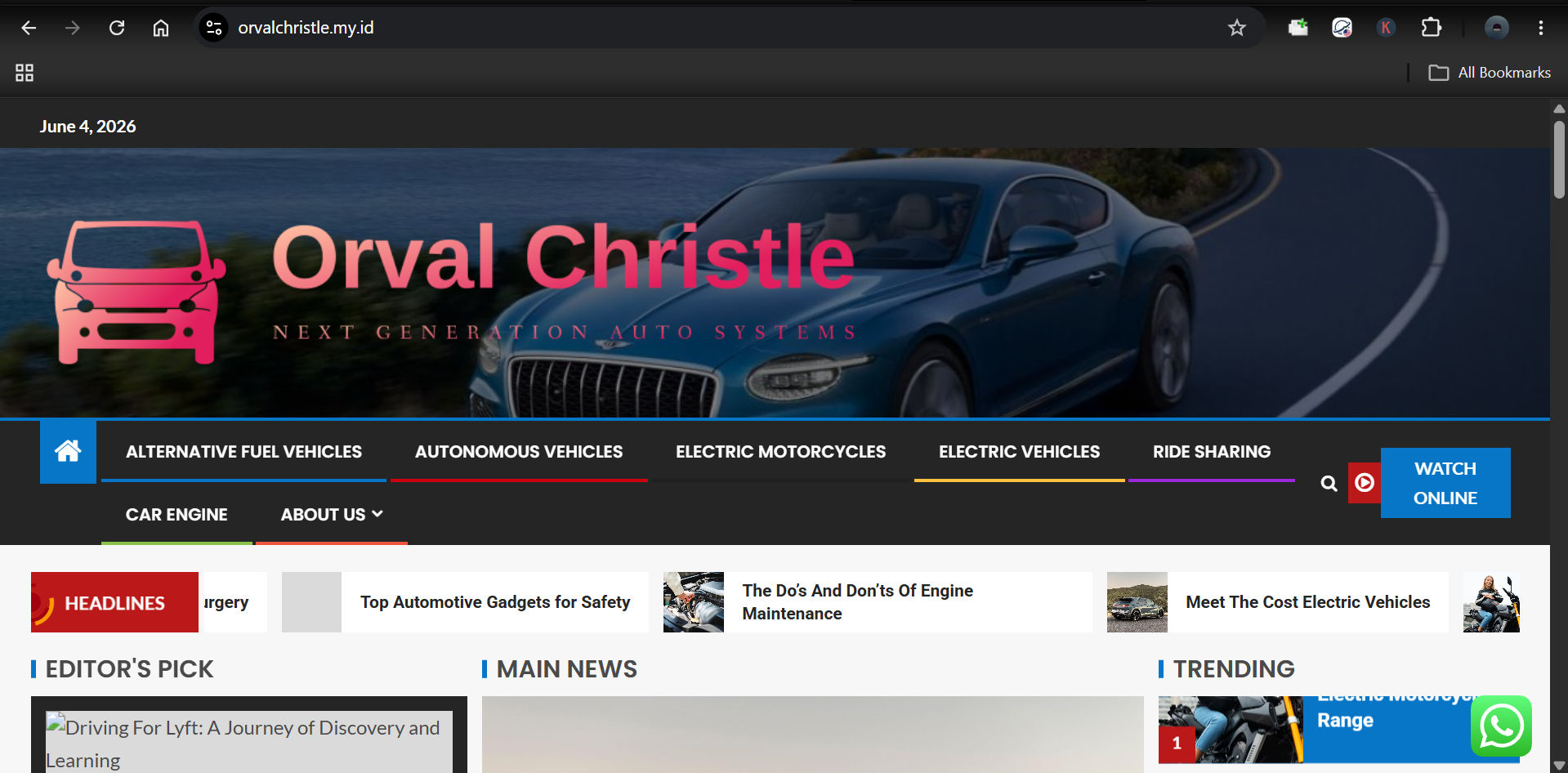
Task: Bookmark this page with the star icon
Action: [1237, 28]
